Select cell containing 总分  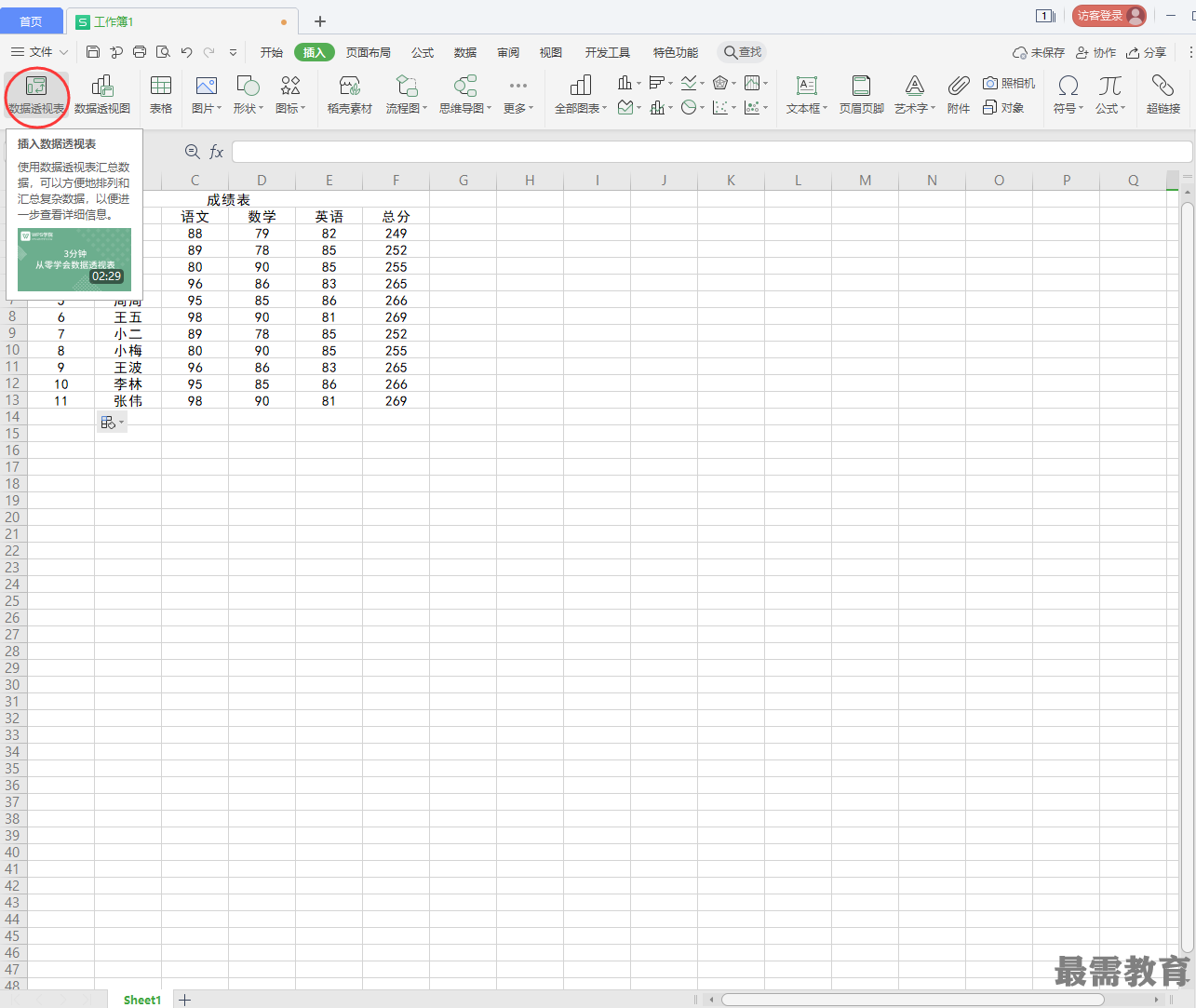[396, 216]
